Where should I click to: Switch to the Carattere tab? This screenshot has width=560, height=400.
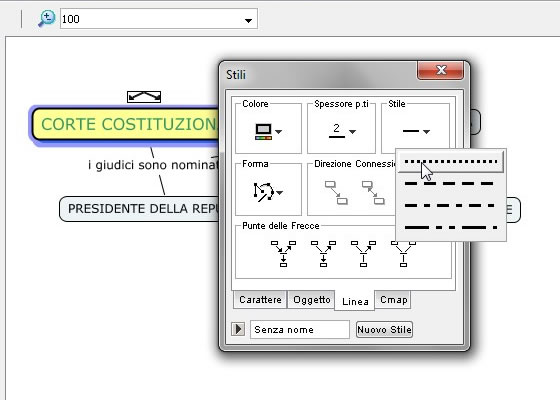[260, 300]
